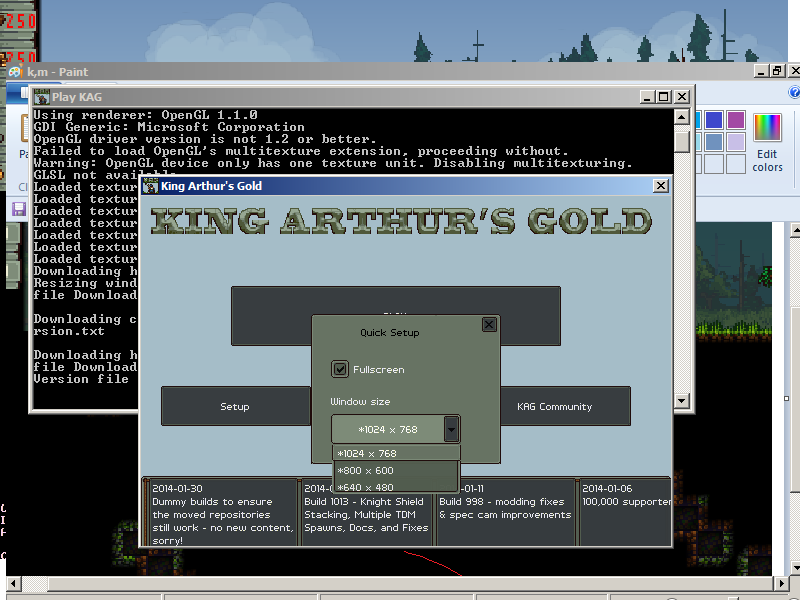Select the magenta color swatch in Paint
This screenshot has width=800, height=600.
[736, 120]
